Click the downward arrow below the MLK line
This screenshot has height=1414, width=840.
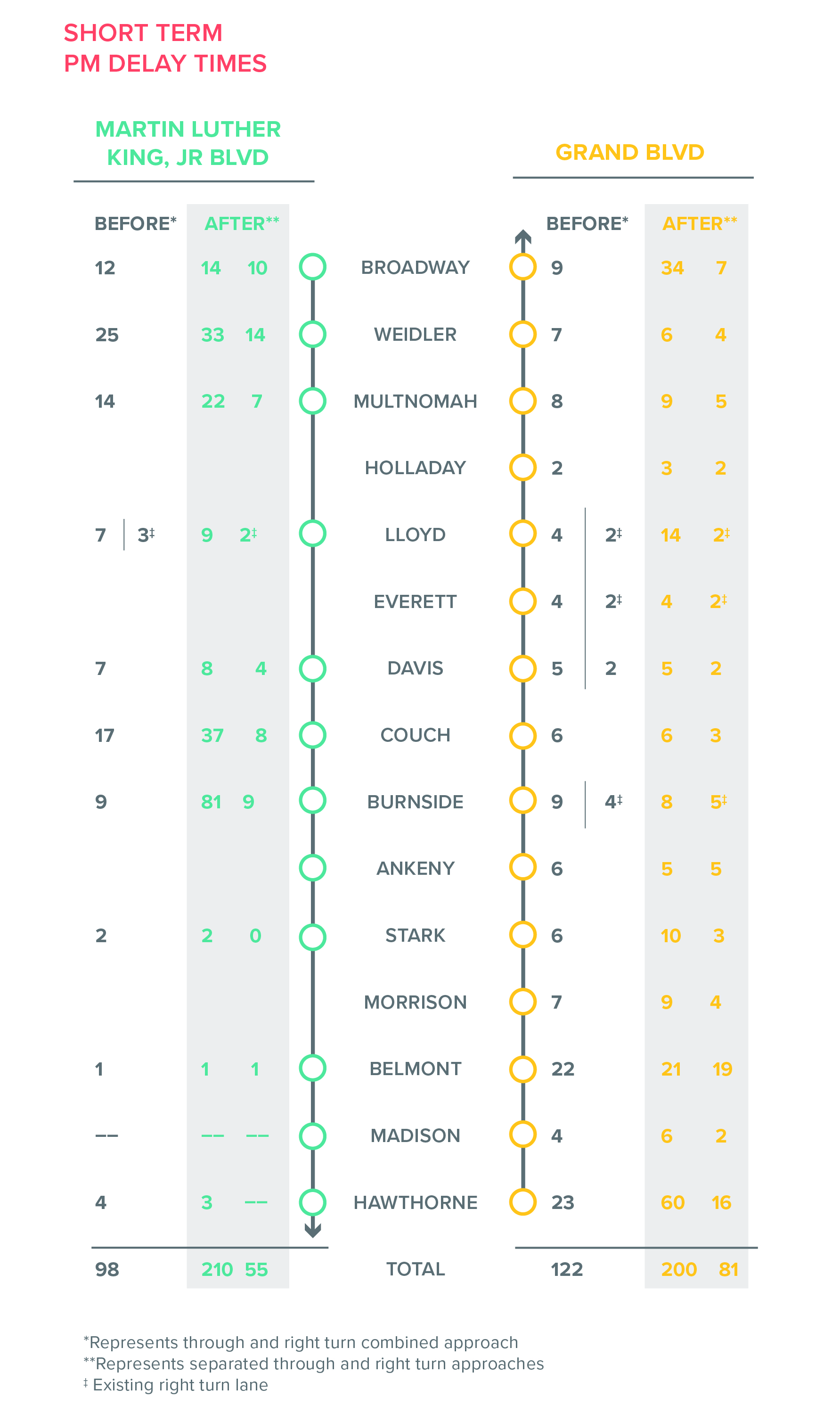pos(312,1230)
